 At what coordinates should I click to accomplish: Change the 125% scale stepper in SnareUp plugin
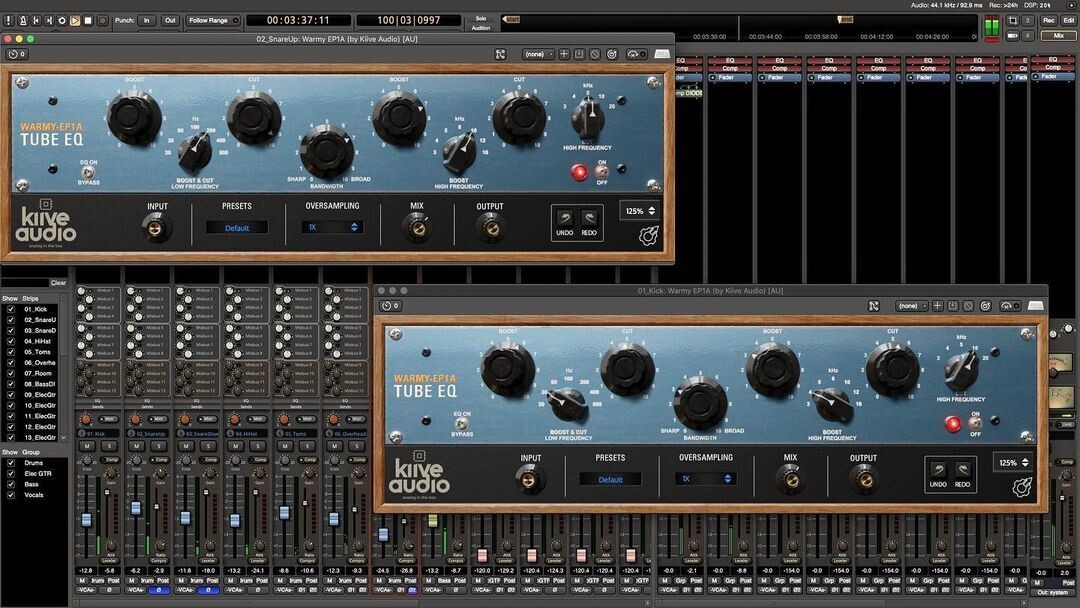point(640,211)
